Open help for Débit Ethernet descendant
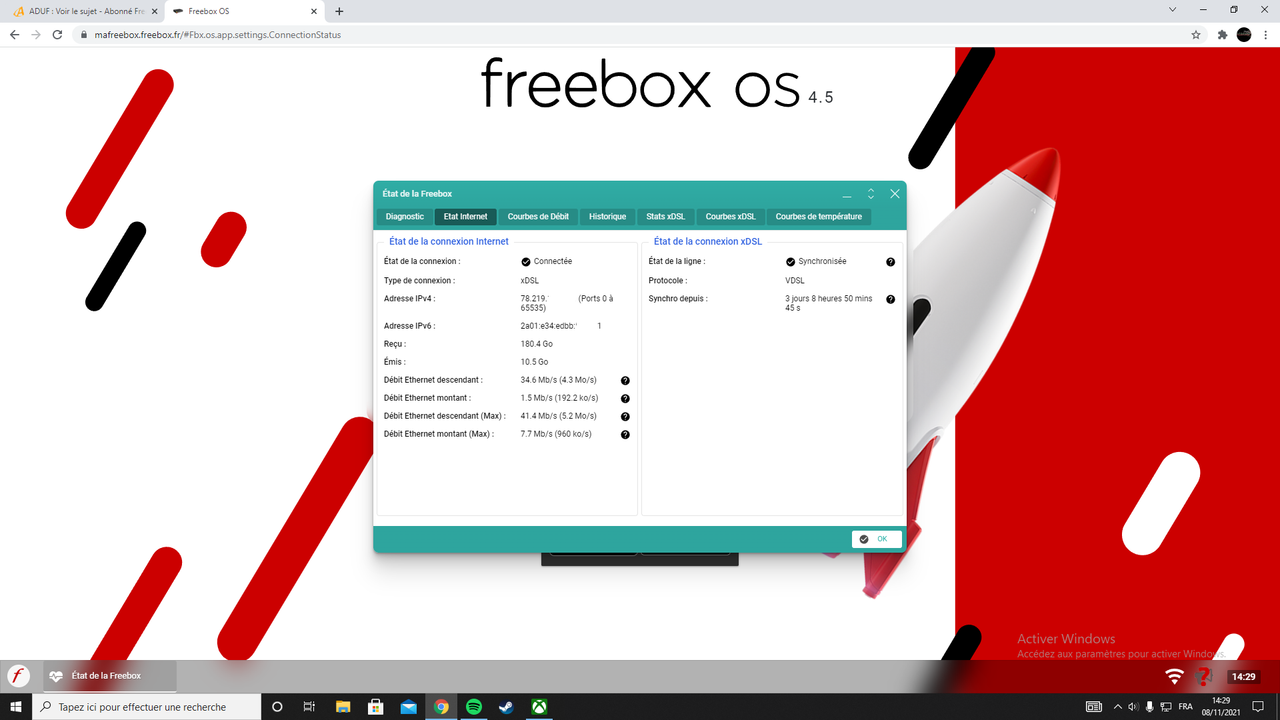 click(x=625, y=381)
